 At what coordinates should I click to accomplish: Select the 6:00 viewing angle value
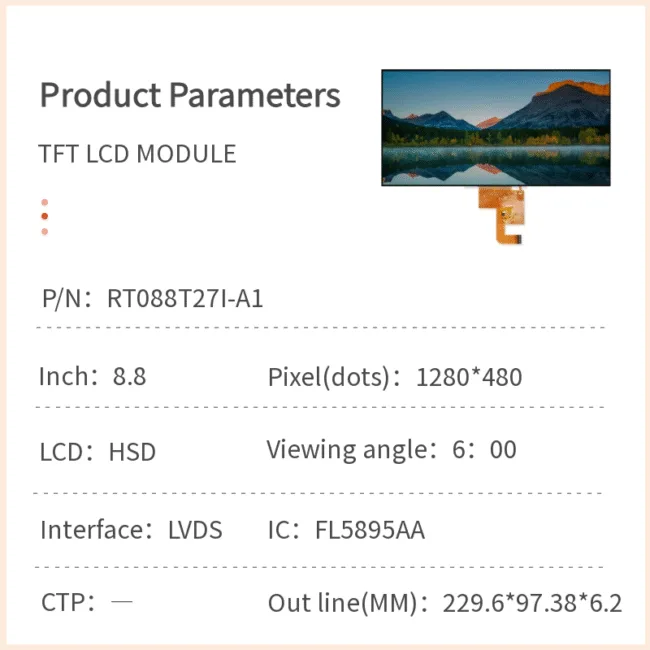[485, 450]
